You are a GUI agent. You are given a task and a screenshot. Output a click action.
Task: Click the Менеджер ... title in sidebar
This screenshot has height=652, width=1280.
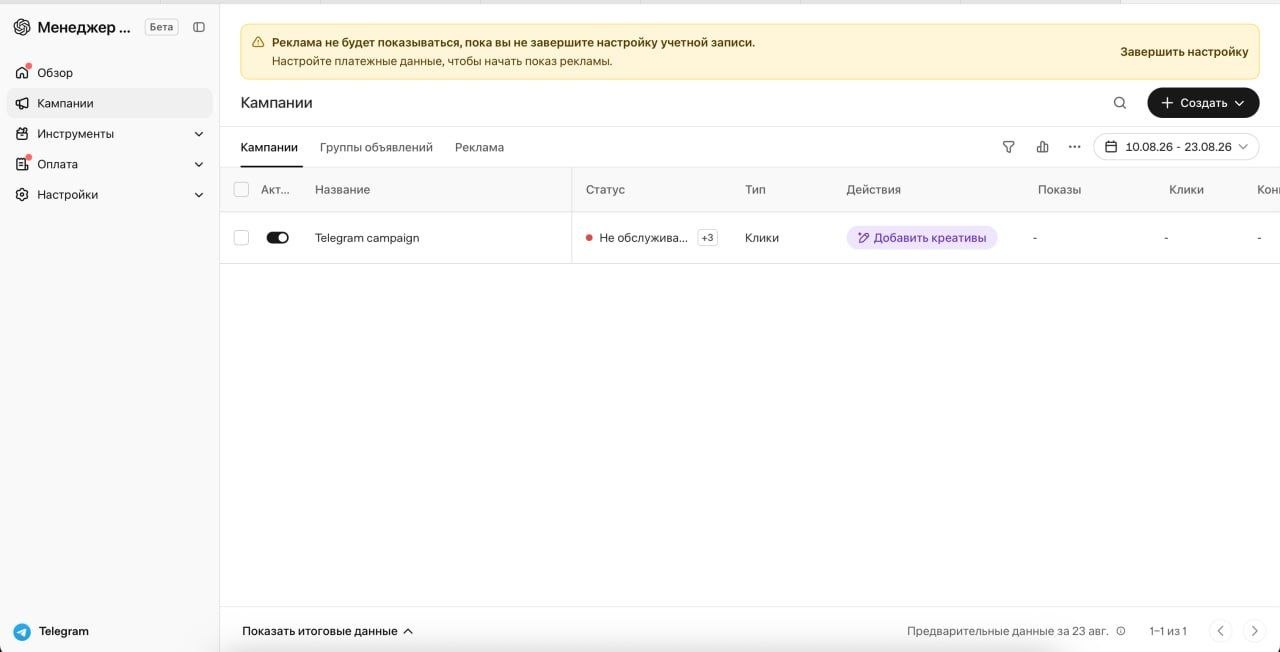(x=84, y=27)
